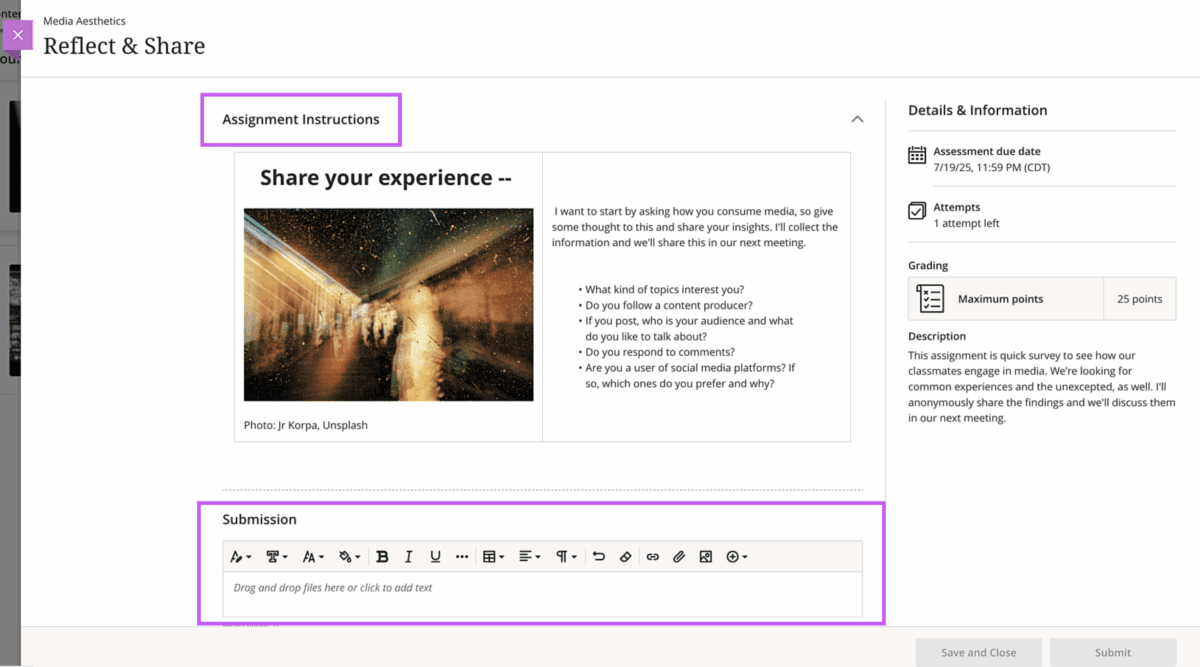This screenshot has width=1200, height=667.
Task: Click into the submission text area
Action: (x=542, y=593)
